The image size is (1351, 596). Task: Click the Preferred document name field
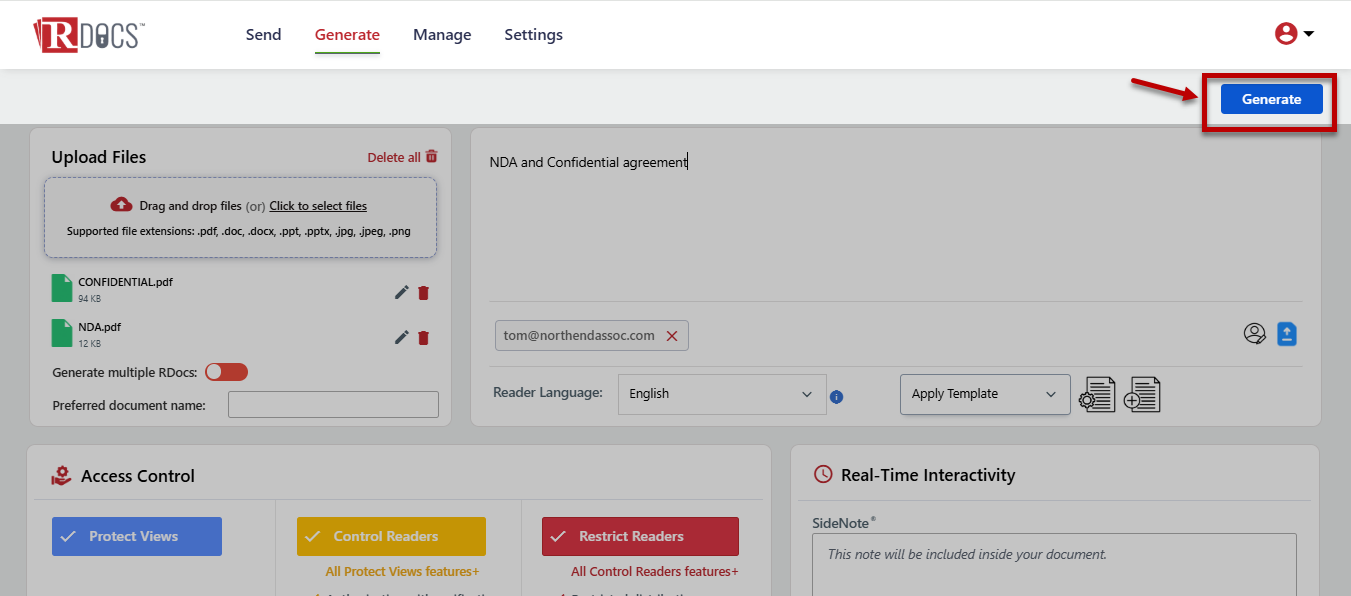(333, 404)
